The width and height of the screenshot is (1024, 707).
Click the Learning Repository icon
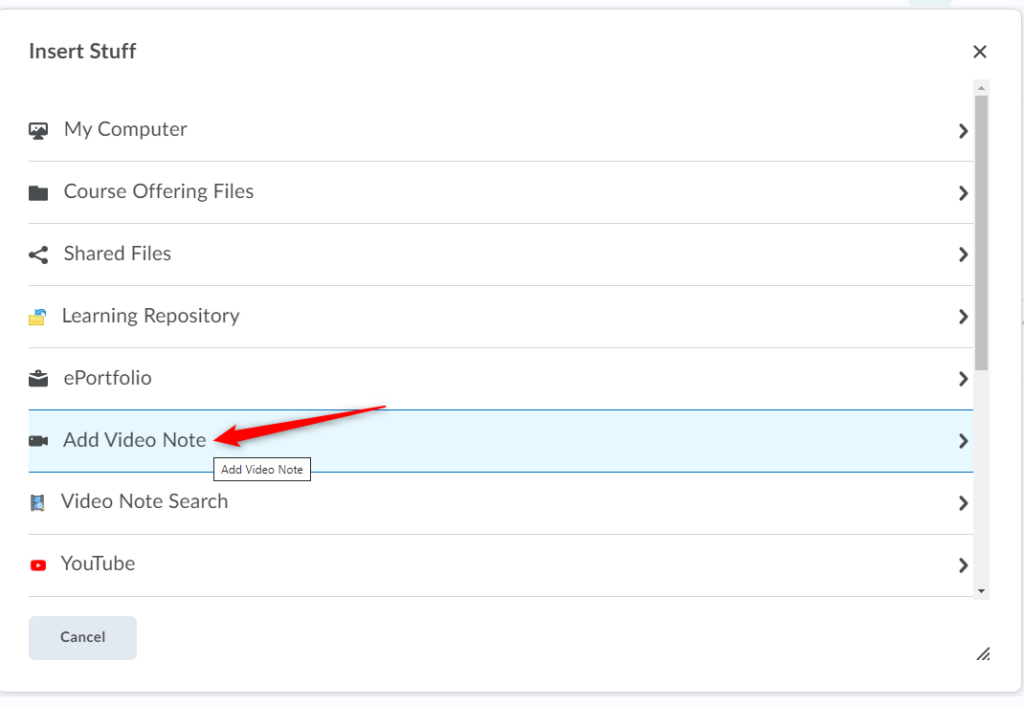37,318
